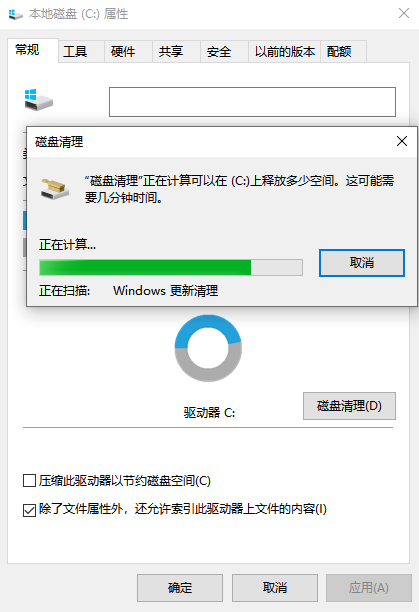Click the 确定 button at the bottom

[x=180, y=587]
